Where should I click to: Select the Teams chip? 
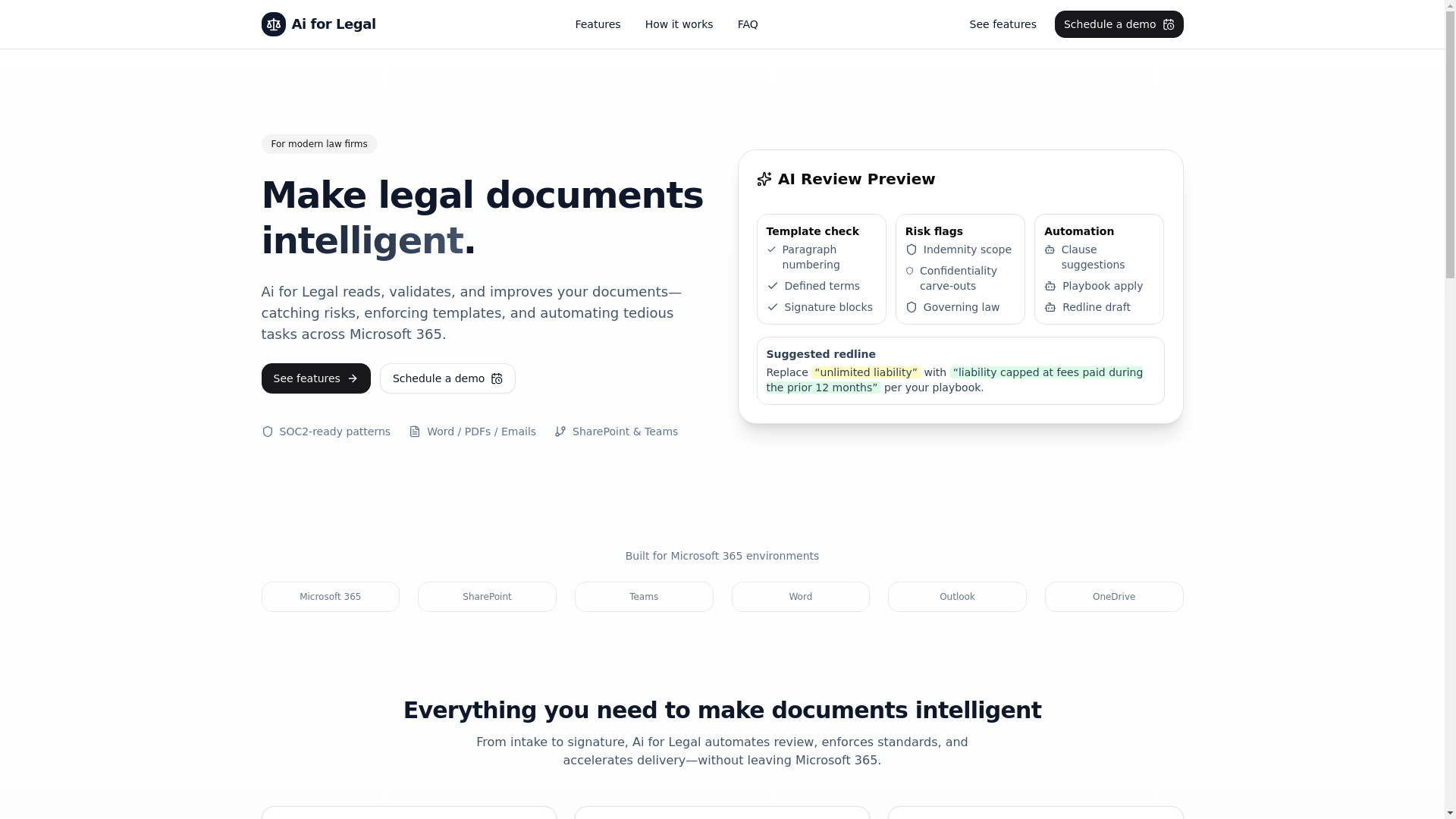tap(644, 597)
